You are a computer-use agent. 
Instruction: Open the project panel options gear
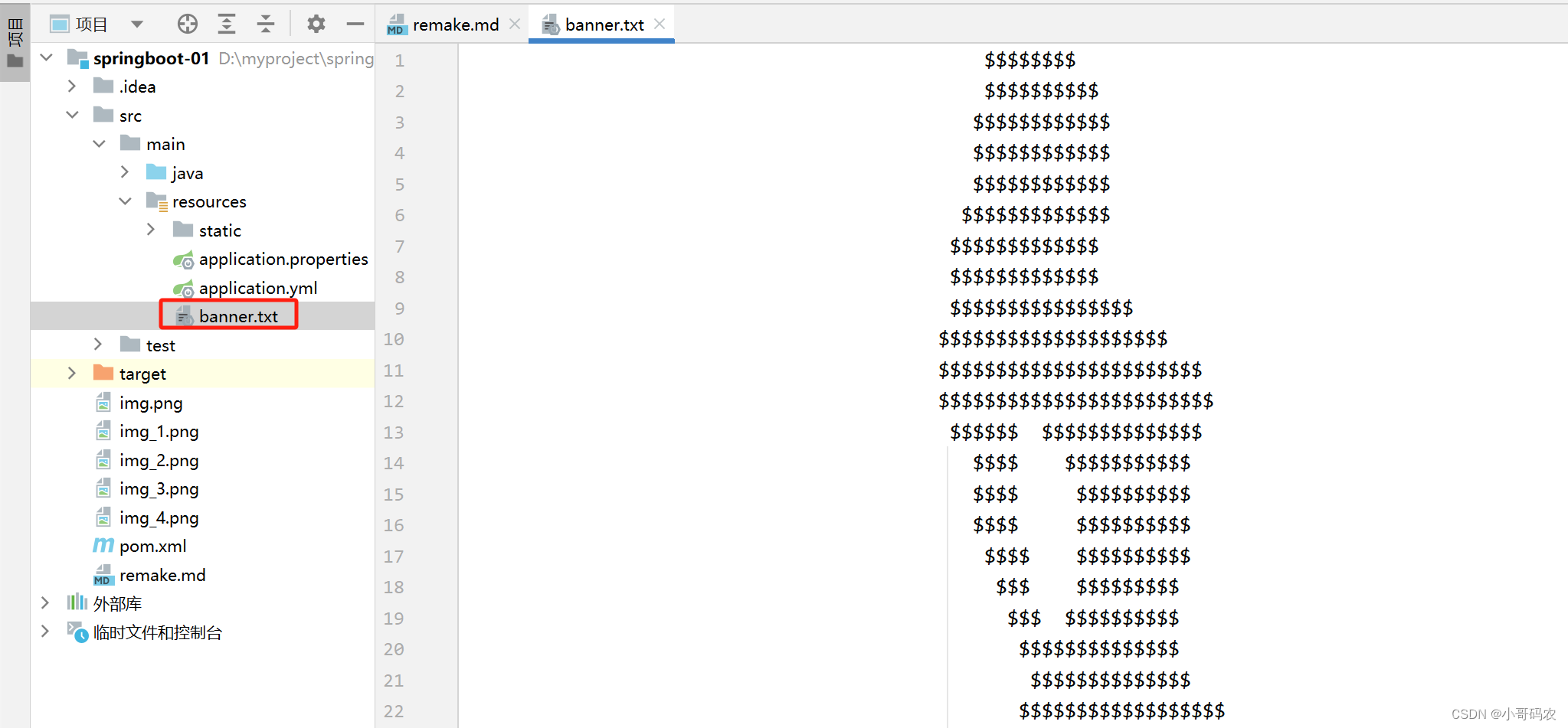tap(316, 24)
